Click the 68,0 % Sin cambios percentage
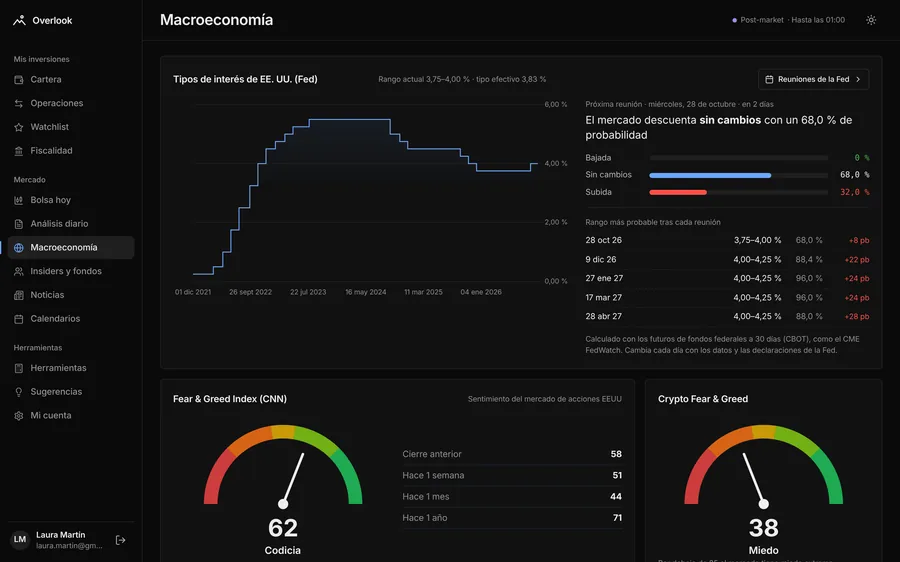 (x=855, y=175)
